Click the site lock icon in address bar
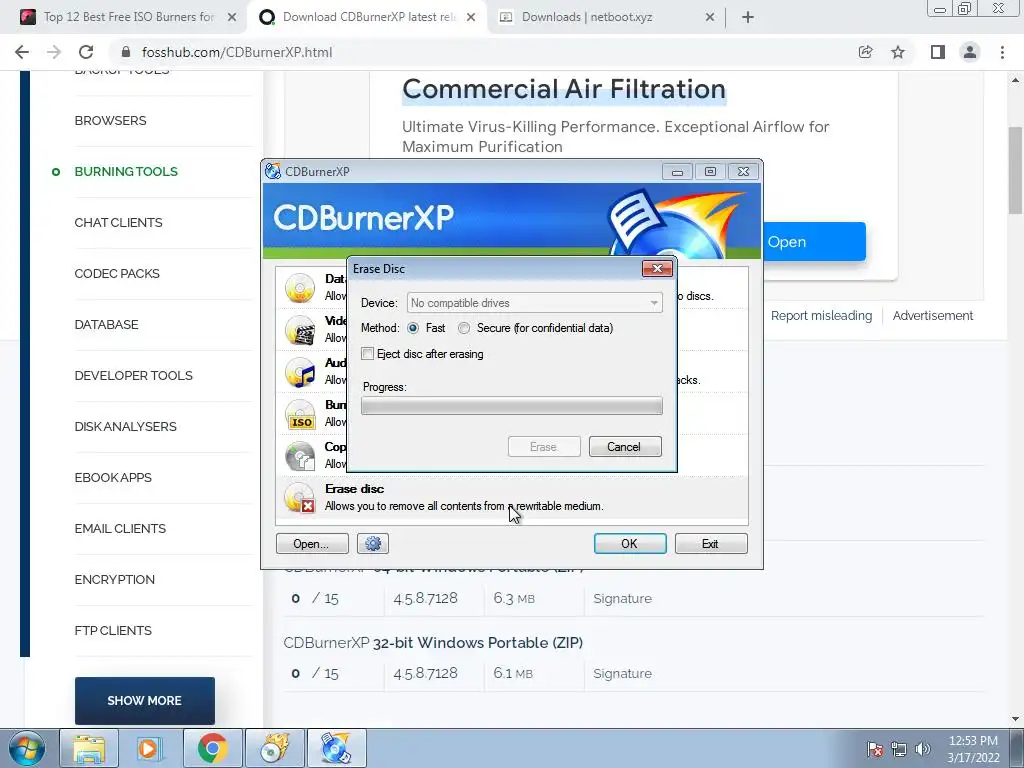 click(x=126, y=52)
